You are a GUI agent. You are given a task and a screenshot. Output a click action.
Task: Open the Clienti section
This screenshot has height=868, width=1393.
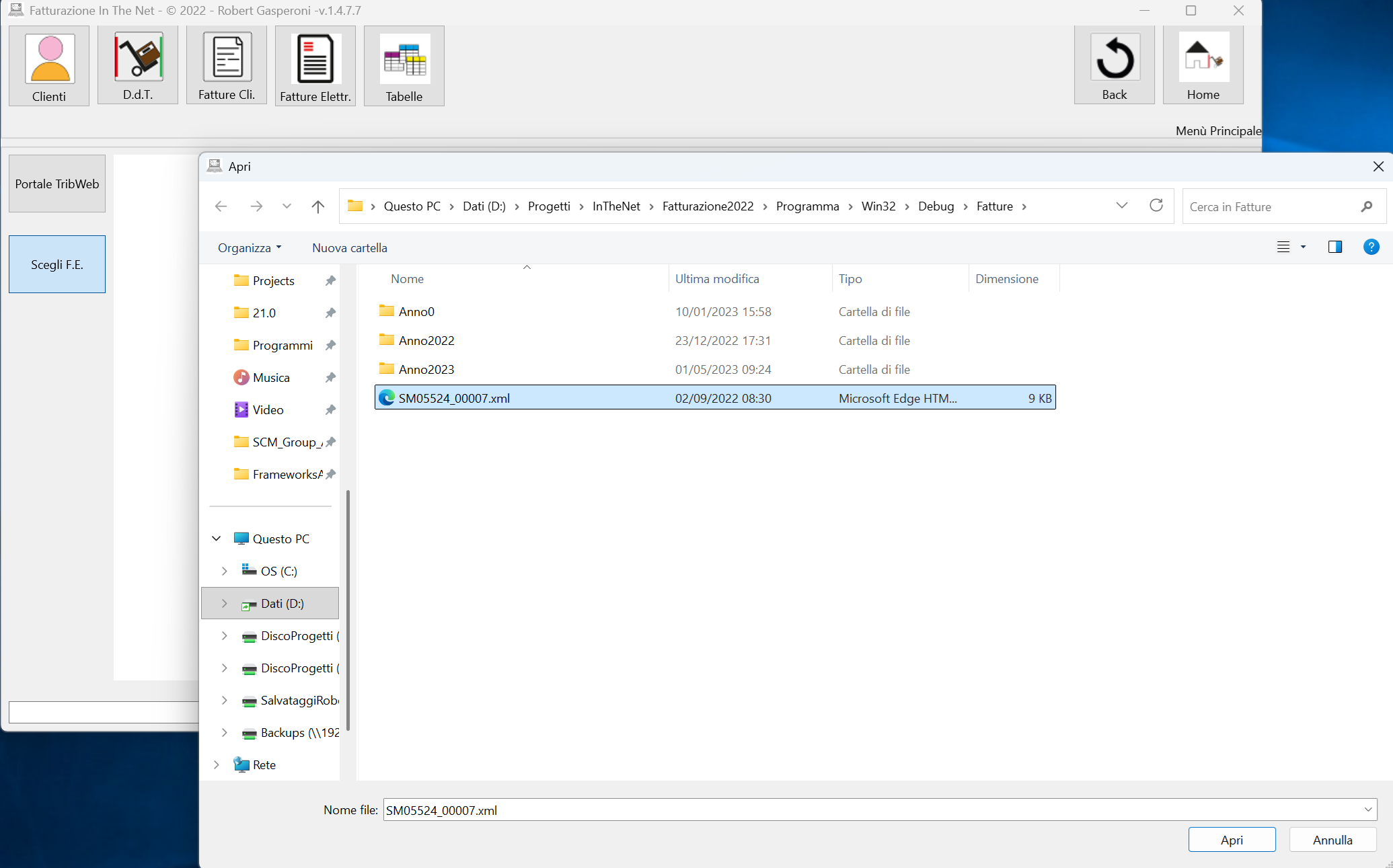[49, 66]
